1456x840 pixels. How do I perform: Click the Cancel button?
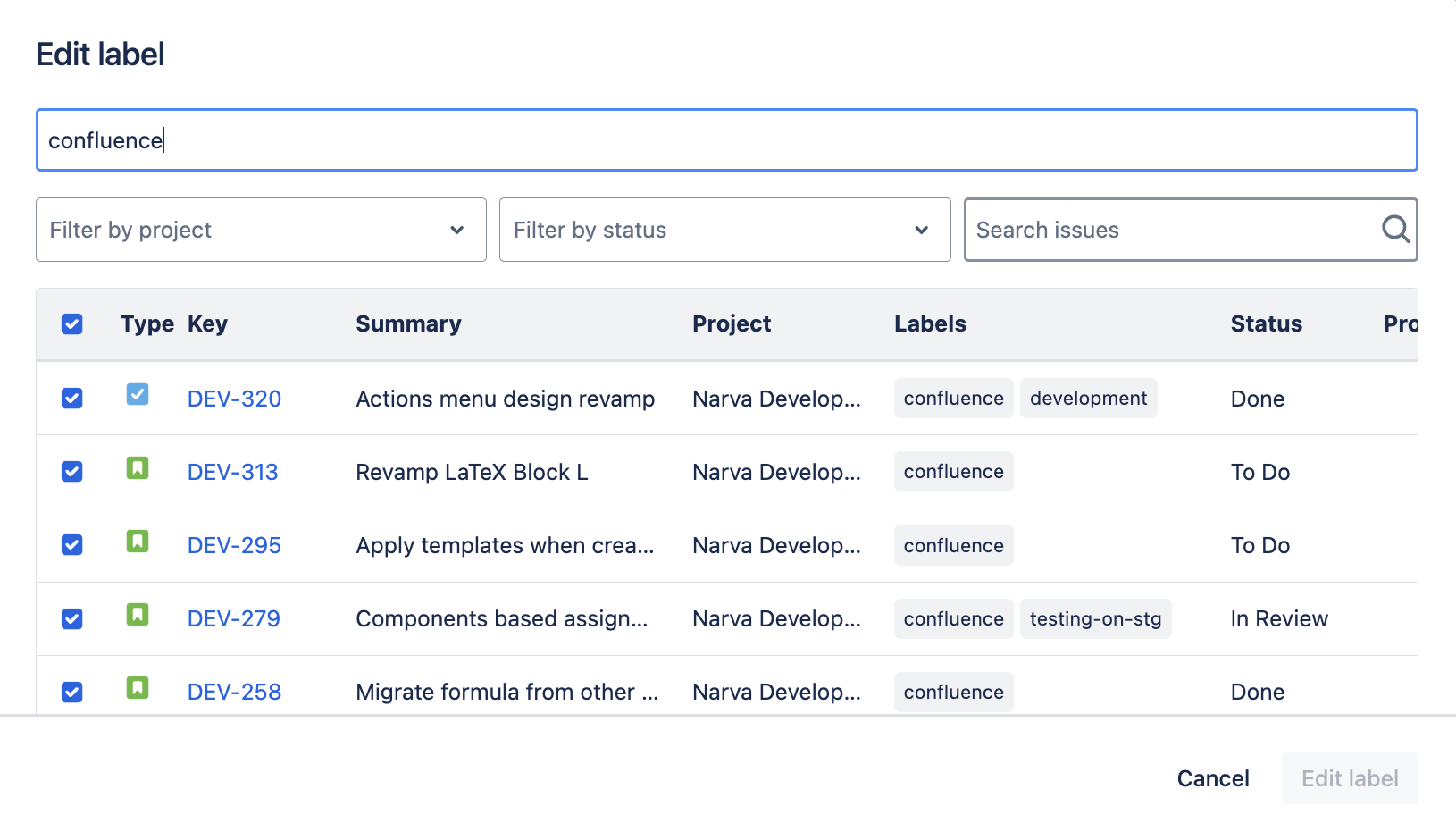[1212, 777]
